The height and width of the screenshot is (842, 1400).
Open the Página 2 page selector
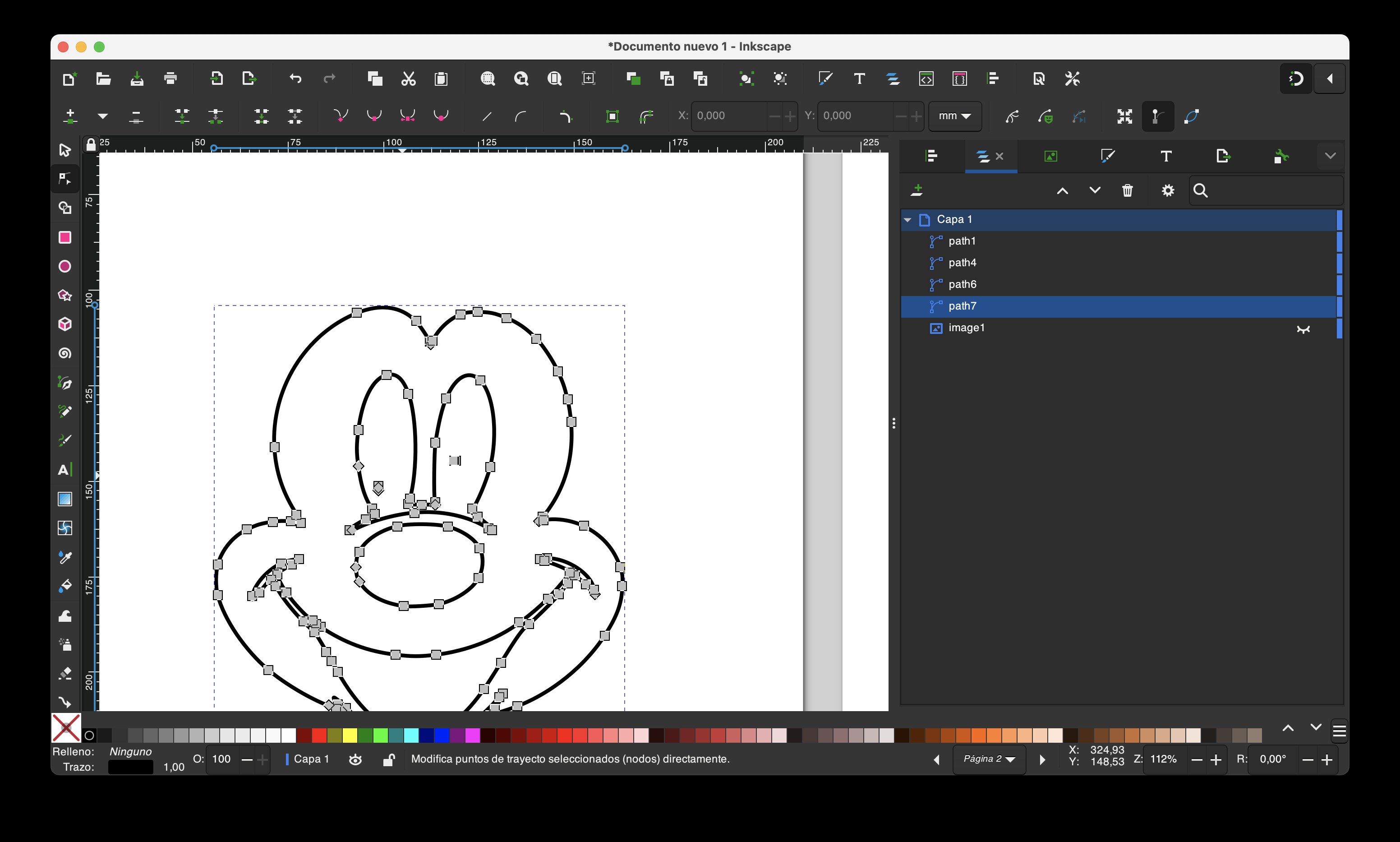pyautogui.click(x=990, y=759)
